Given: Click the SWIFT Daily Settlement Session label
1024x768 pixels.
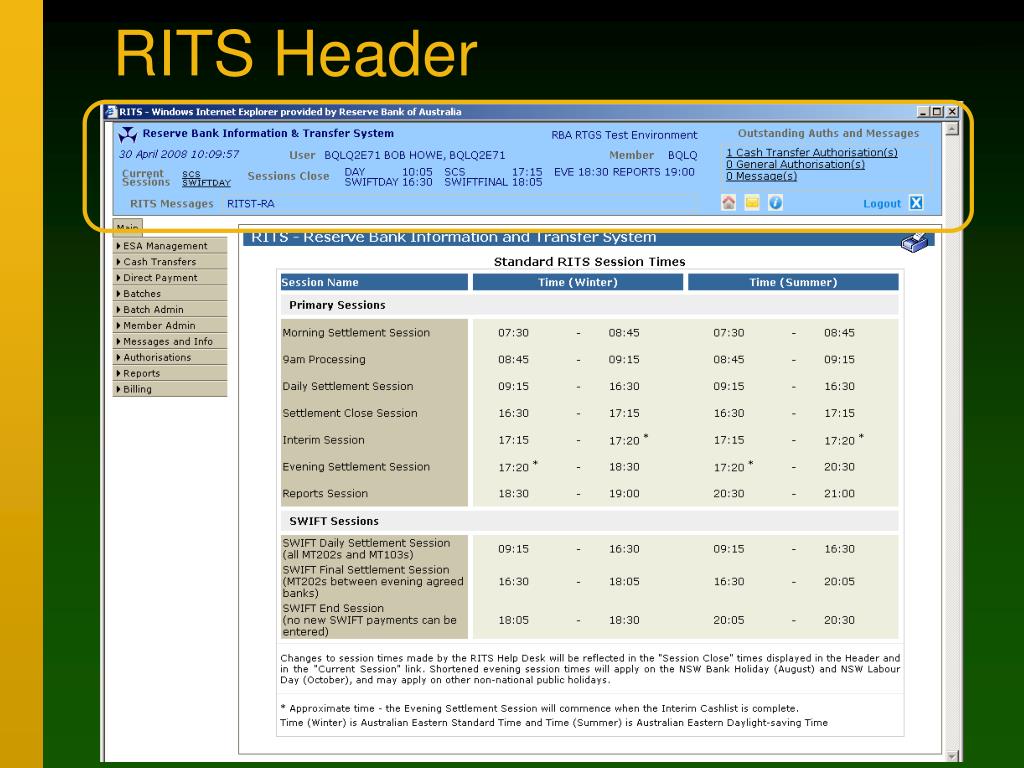Looking at the screenshot, I should (x=366, y=549).
